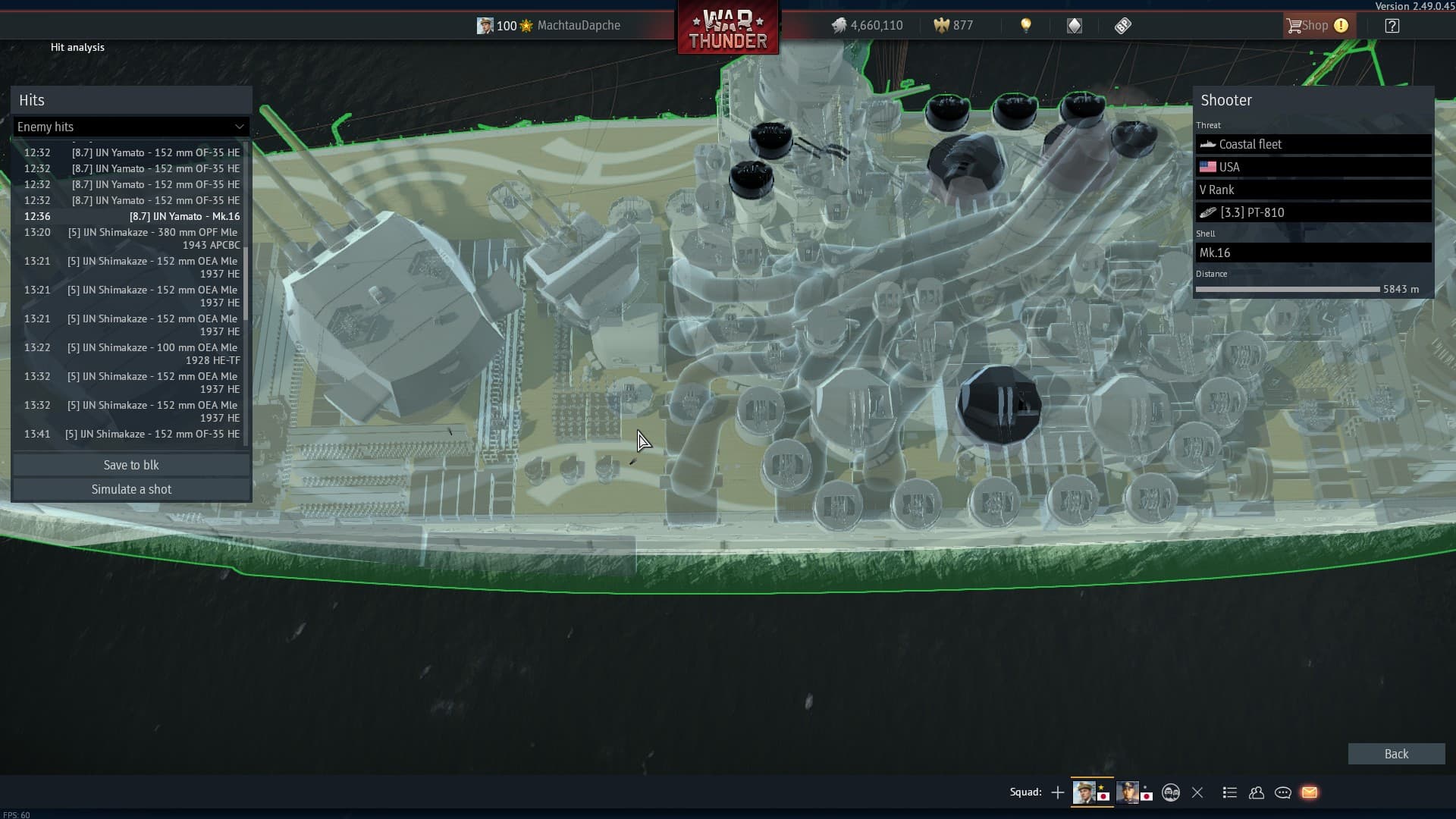Click the first squad member portrait
The height and width of the screenshot is (819, 1456).
point(1084,792)
